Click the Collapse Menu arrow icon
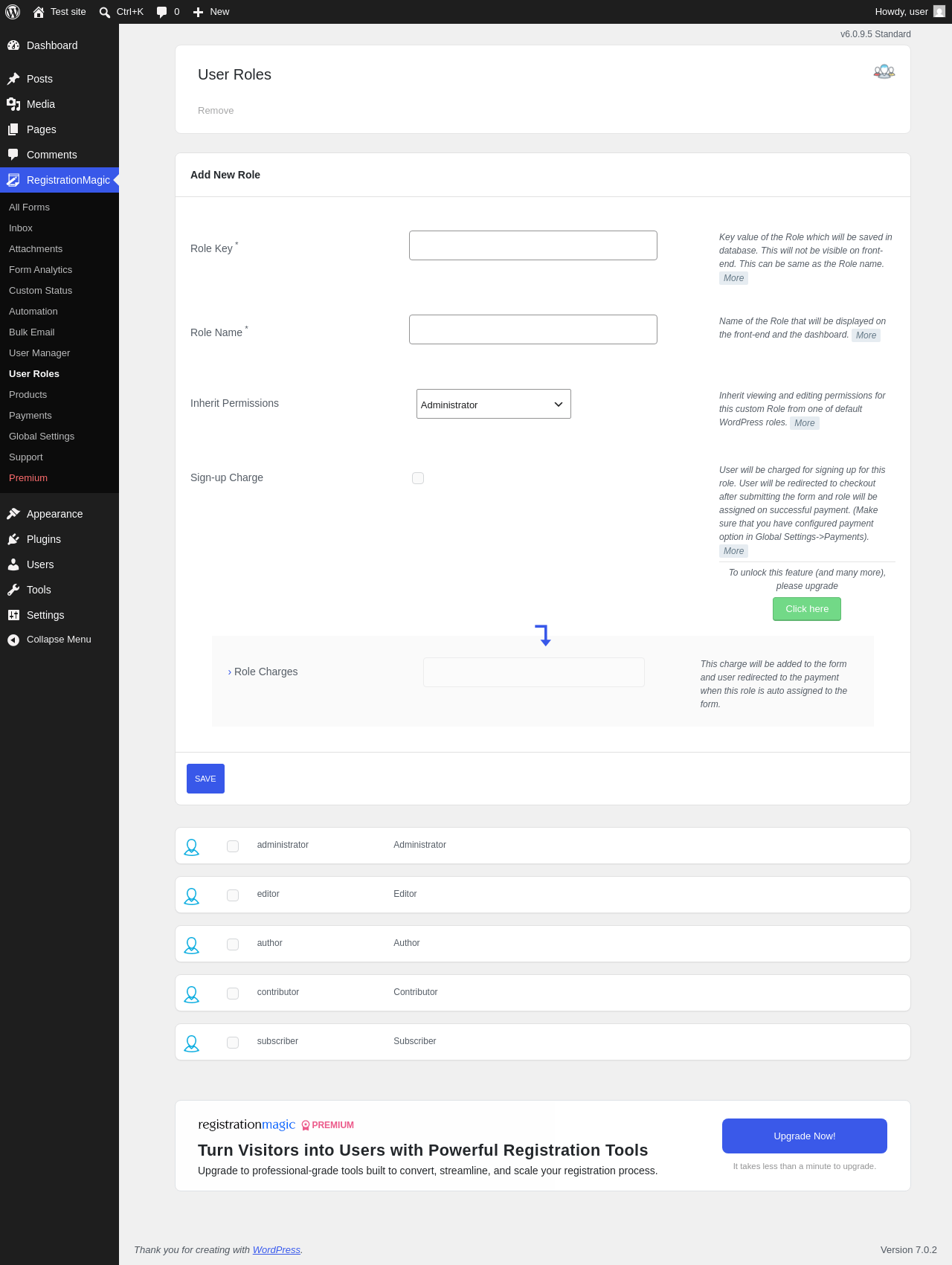The image size is (952, 1265). coord(13,640)
